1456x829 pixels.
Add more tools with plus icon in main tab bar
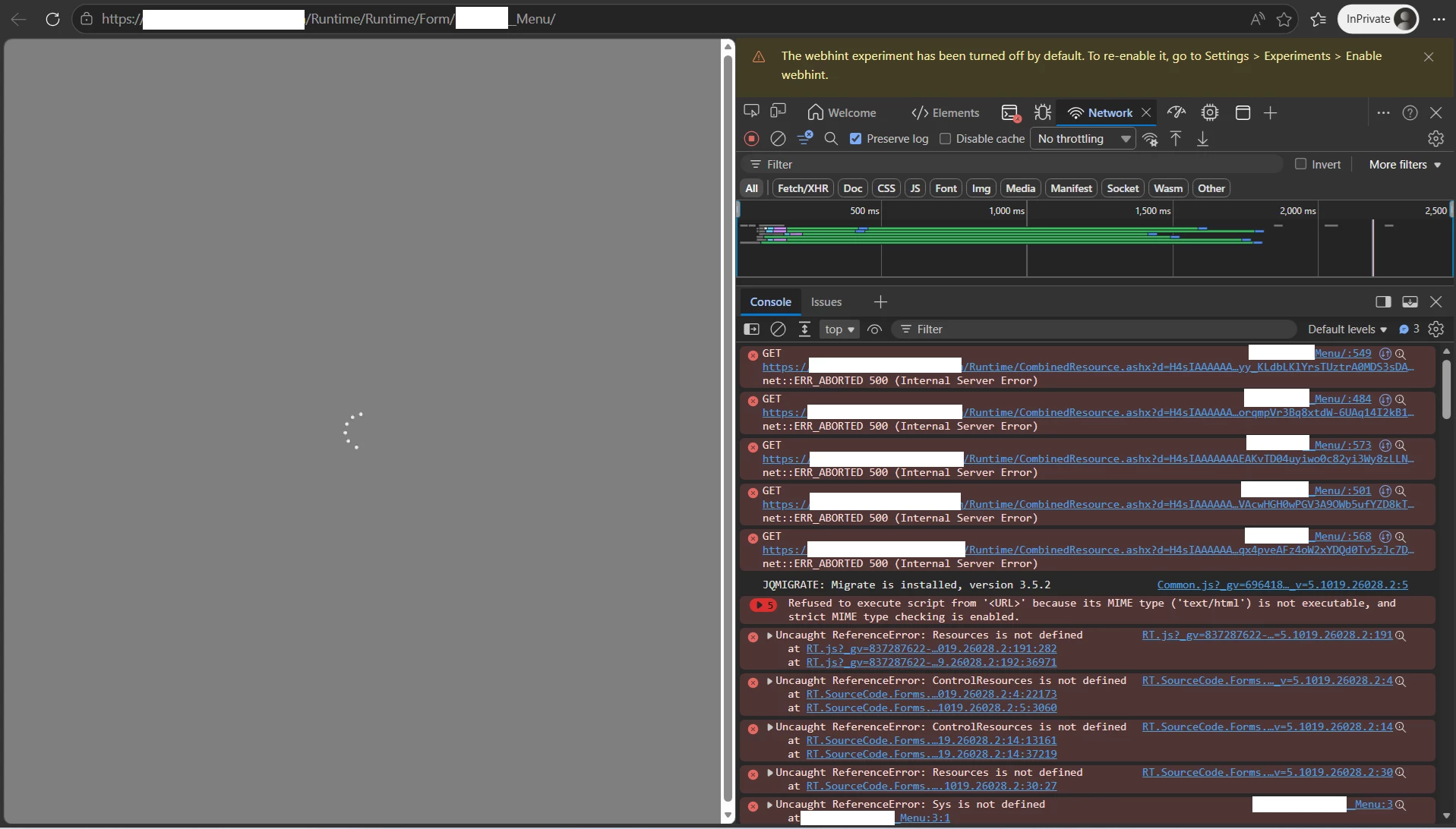pyautogui.click(x=1270, y=112)
